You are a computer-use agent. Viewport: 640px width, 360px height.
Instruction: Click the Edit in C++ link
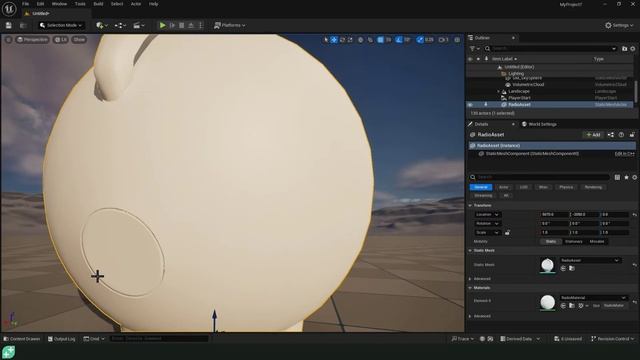click(624, 153)
